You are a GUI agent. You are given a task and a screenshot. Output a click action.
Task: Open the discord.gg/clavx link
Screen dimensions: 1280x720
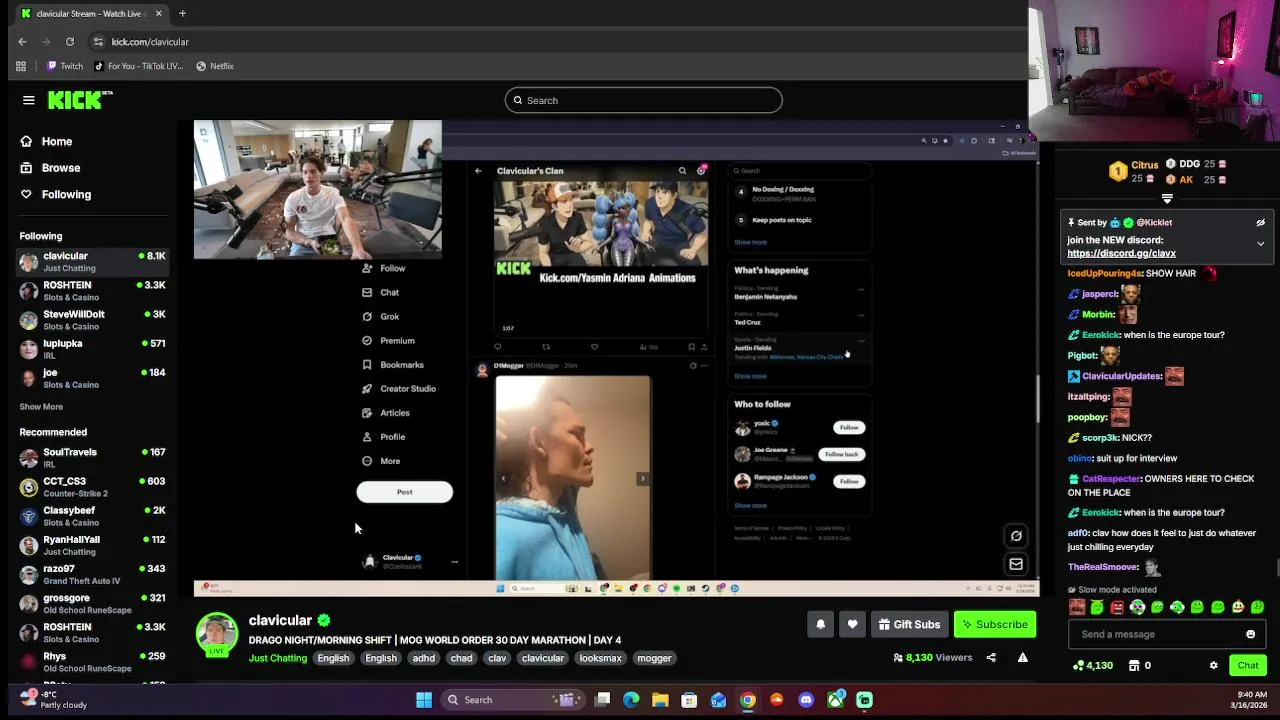[1121, 254]
